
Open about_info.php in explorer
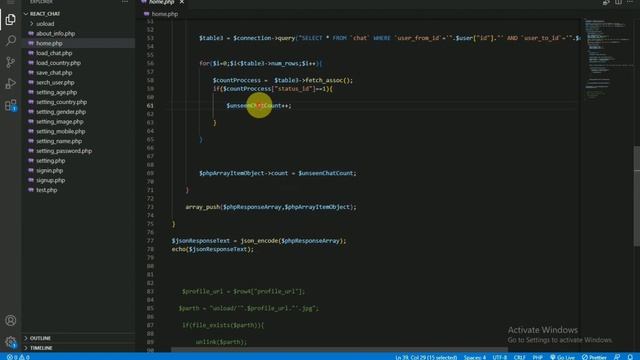[56, 33]
